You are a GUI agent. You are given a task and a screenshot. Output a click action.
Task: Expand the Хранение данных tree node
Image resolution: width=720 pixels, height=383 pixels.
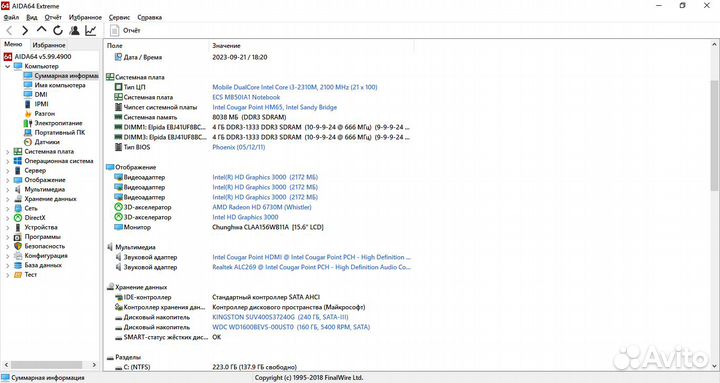click(x=7, y=199)
